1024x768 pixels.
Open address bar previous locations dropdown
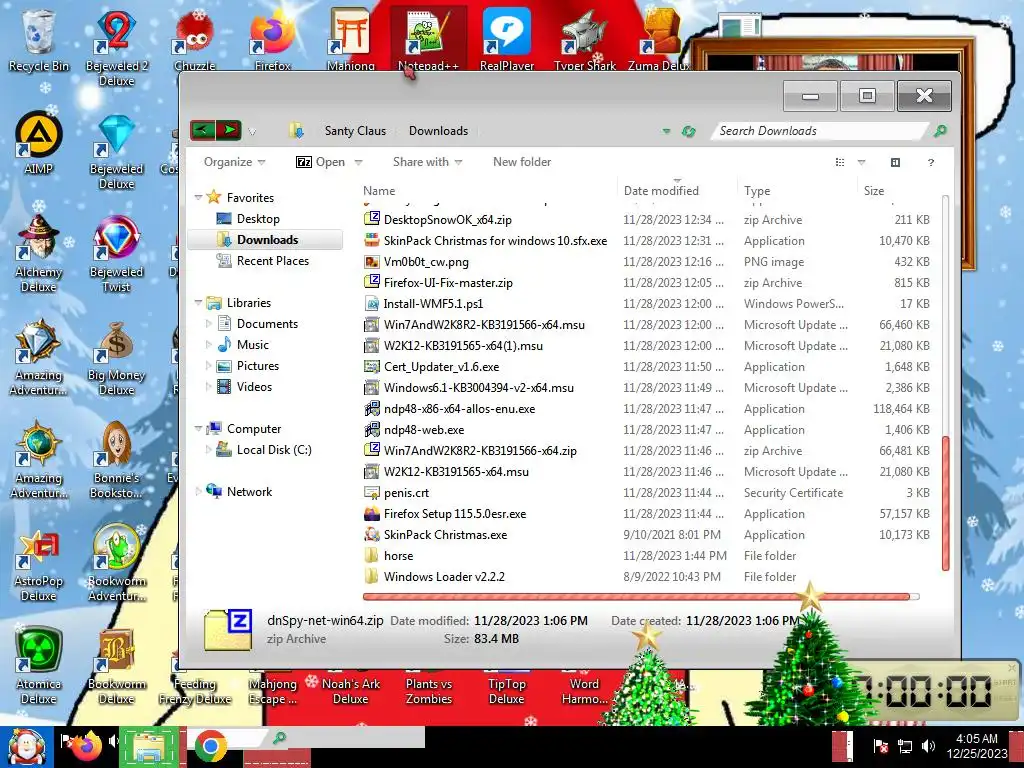click(666, 131)
